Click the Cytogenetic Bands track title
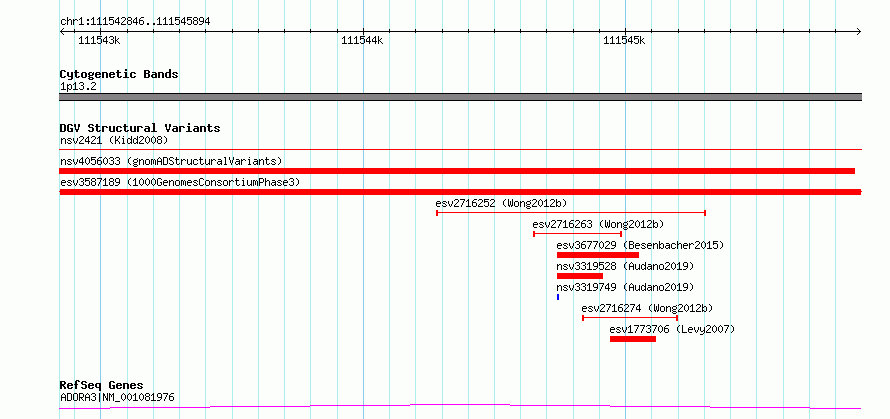The width and height of the screenshot is (890, 419). click(x=119, y=74)
